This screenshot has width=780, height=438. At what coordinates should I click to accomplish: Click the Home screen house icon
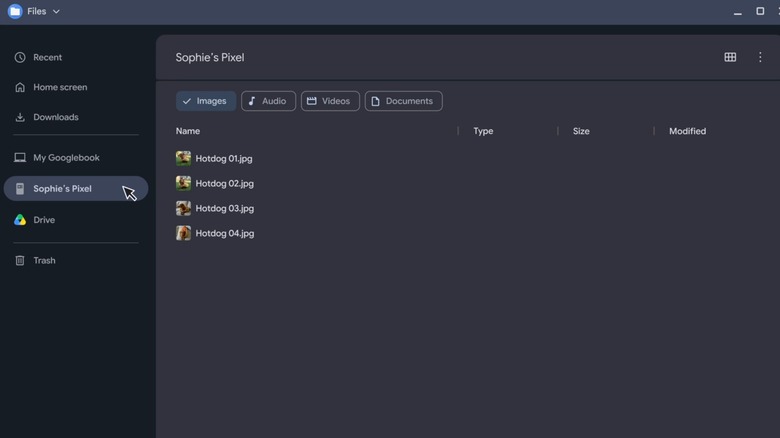20,87
